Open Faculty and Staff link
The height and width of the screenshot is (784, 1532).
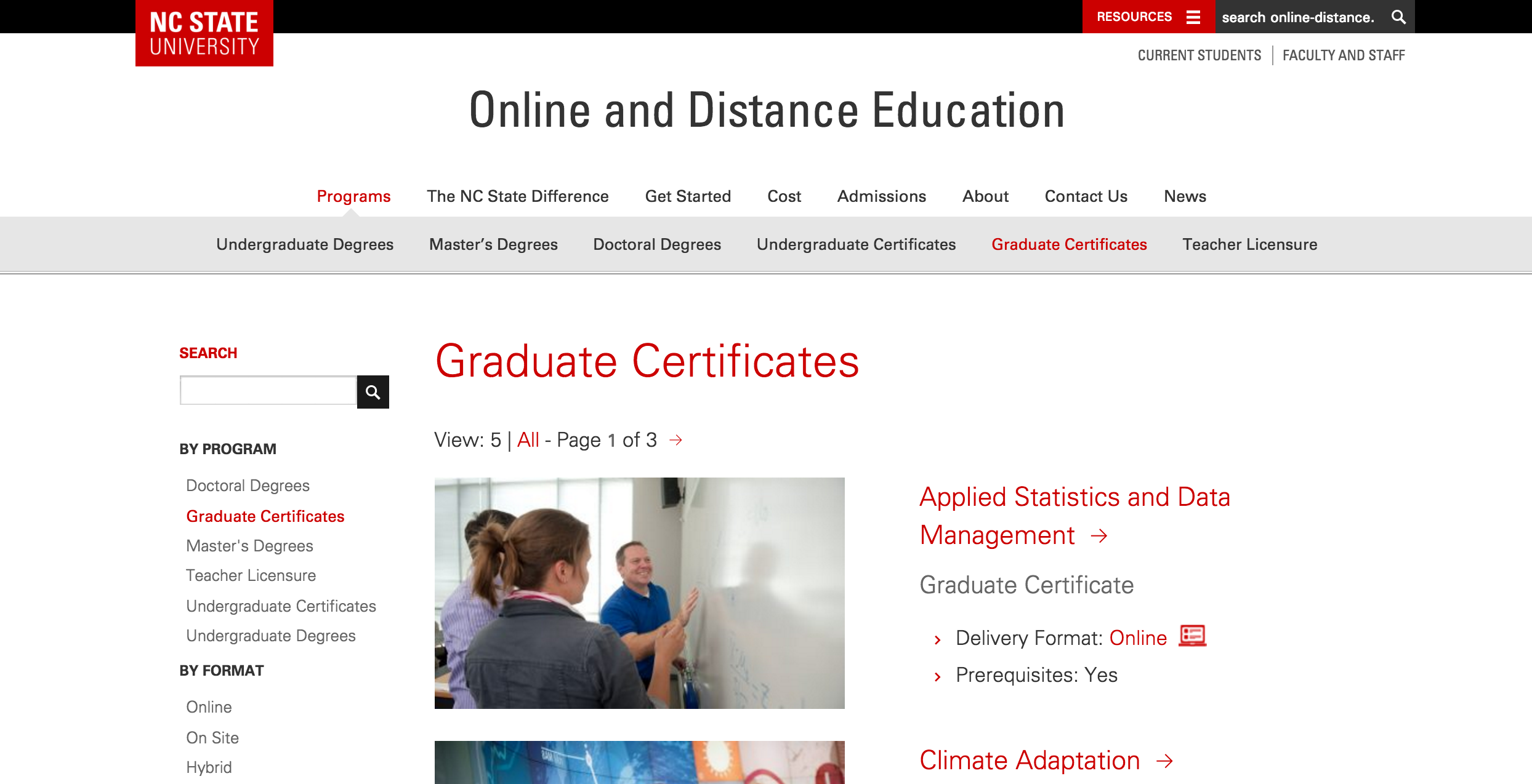pos(1344,55)
